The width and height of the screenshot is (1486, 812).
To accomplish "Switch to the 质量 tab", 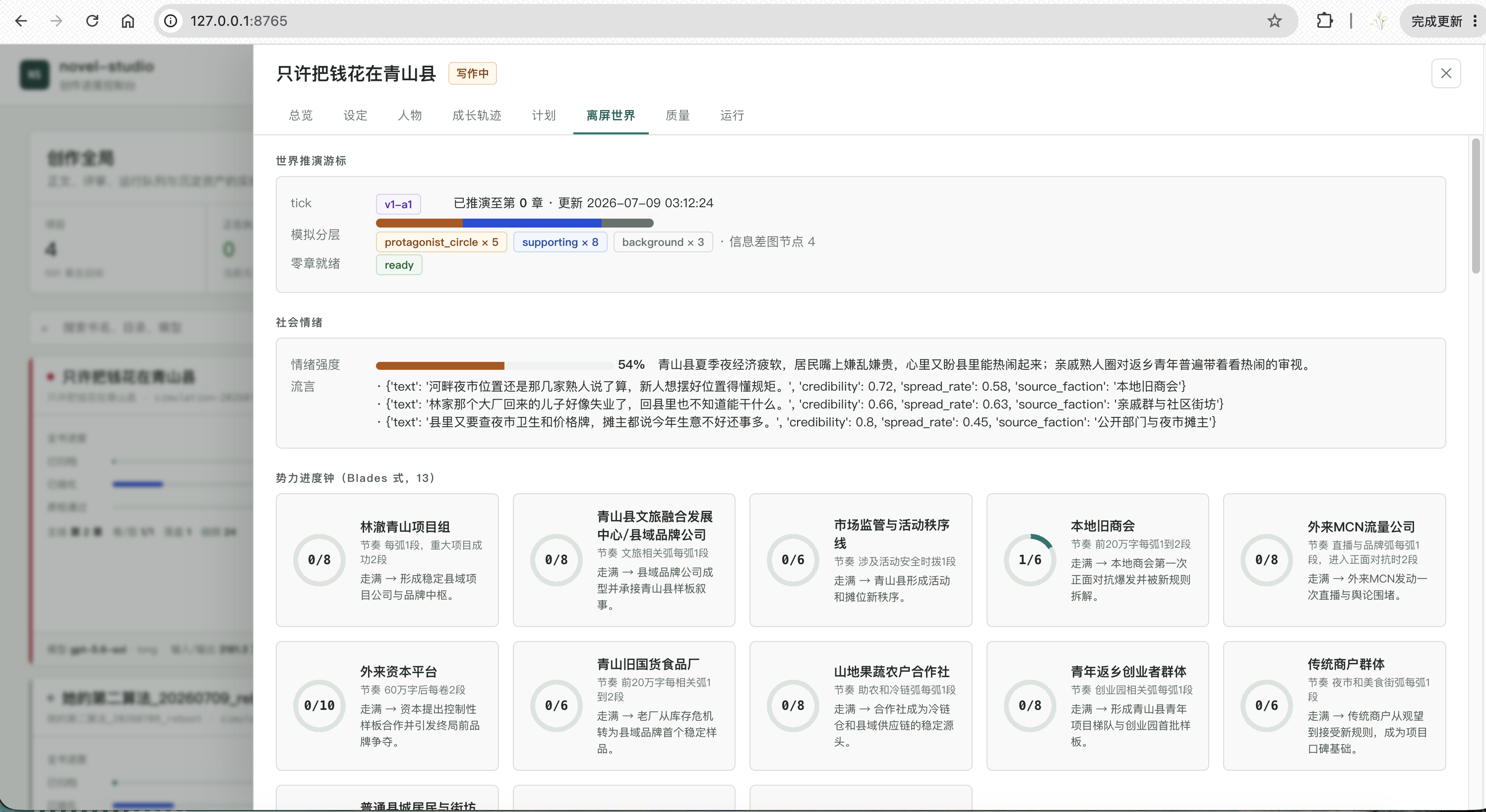I will pos(677,116).
